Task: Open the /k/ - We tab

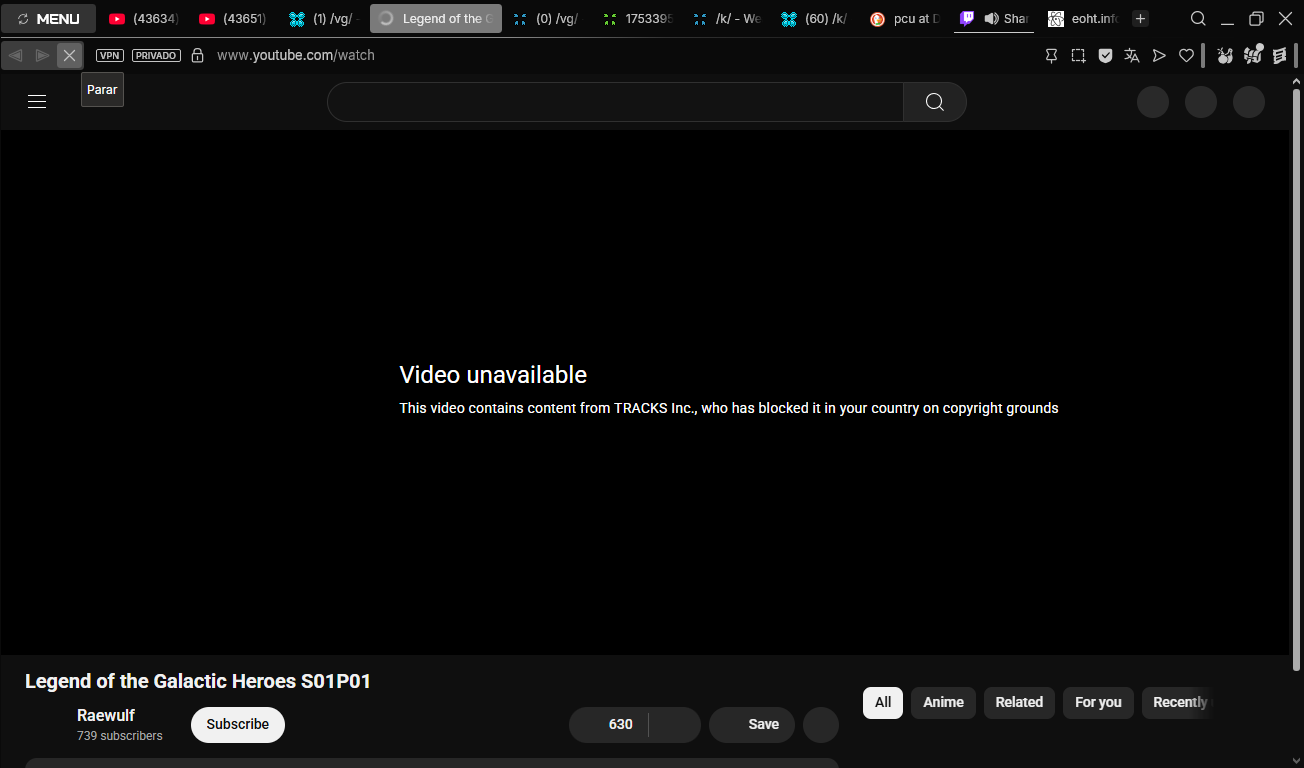Action: coord(727,19)
